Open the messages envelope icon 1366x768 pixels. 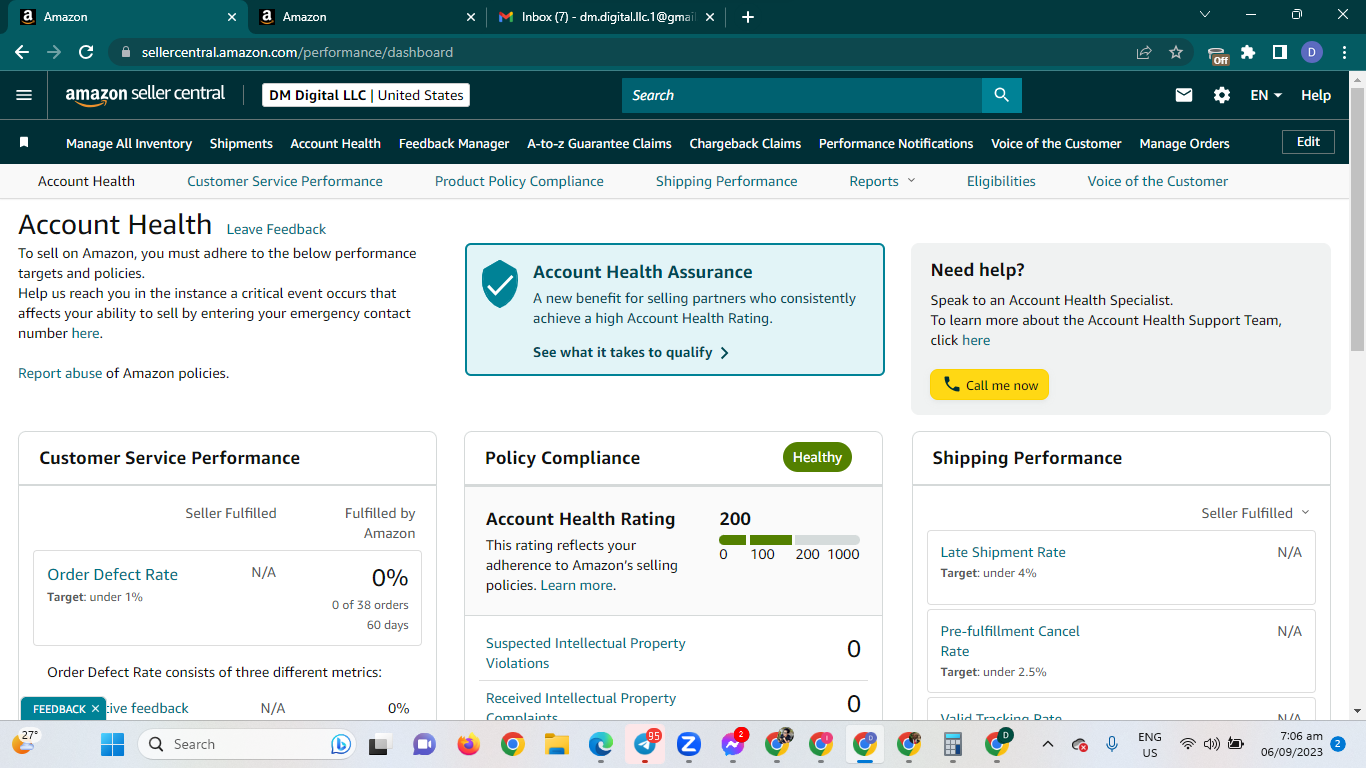(x=1184, y=95)
